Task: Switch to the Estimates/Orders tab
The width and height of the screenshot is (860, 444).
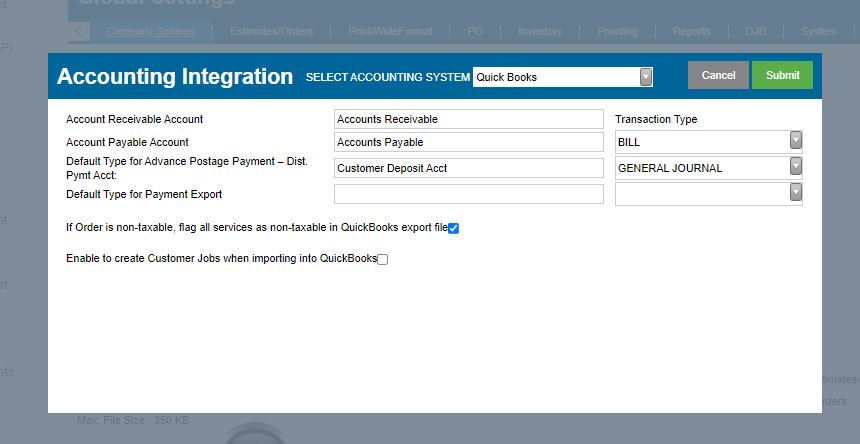Action: click(x=271, y=31)
